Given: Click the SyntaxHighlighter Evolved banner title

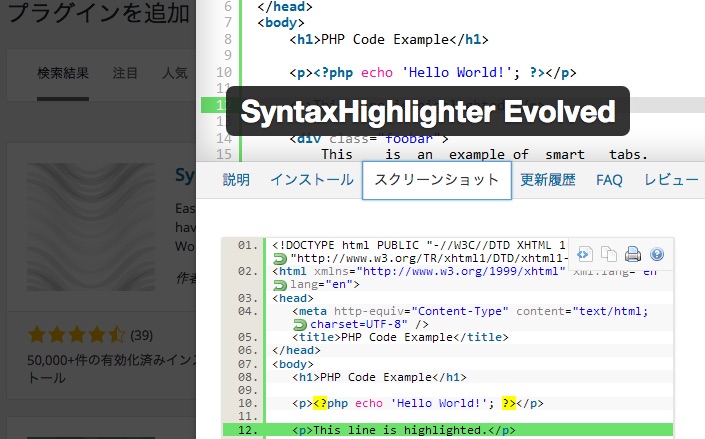Looking at the screenshot, I should tap(428, 111).
